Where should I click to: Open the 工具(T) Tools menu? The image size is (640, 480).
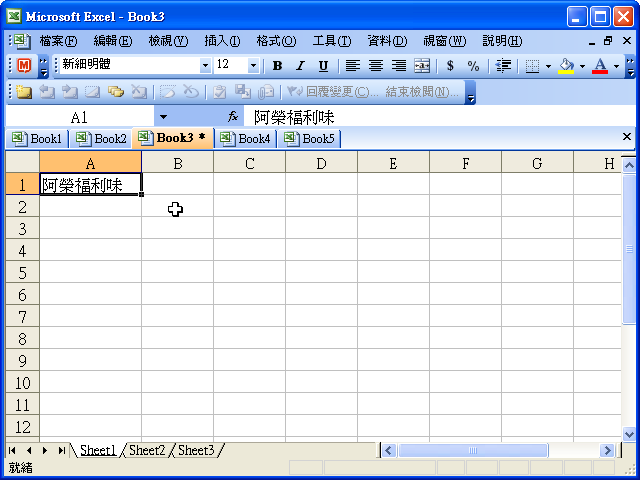[332, 41]
